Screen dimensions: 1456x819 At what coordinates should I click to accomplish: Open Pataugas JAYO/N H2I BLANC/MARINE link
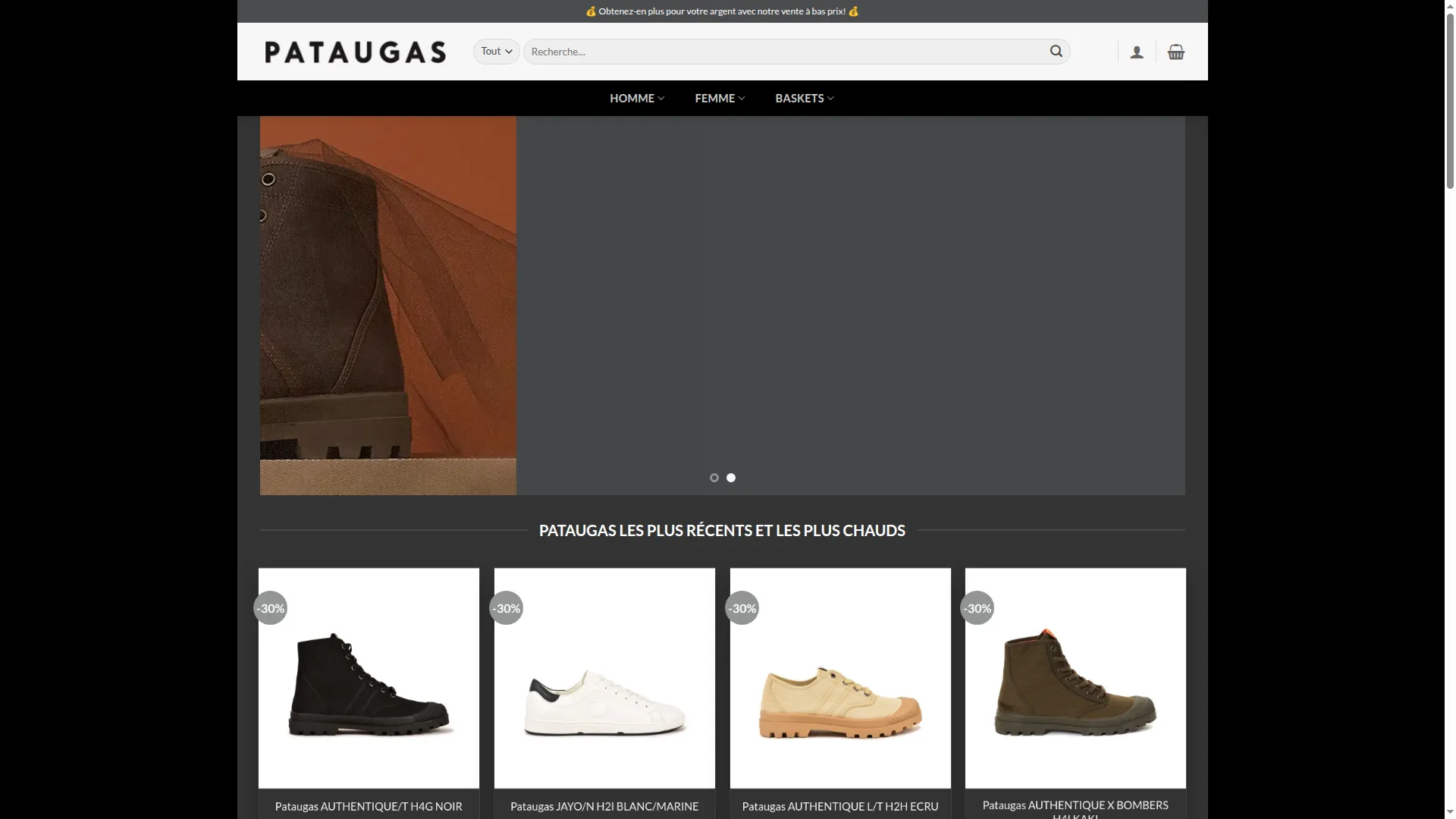tap(604, 806)
